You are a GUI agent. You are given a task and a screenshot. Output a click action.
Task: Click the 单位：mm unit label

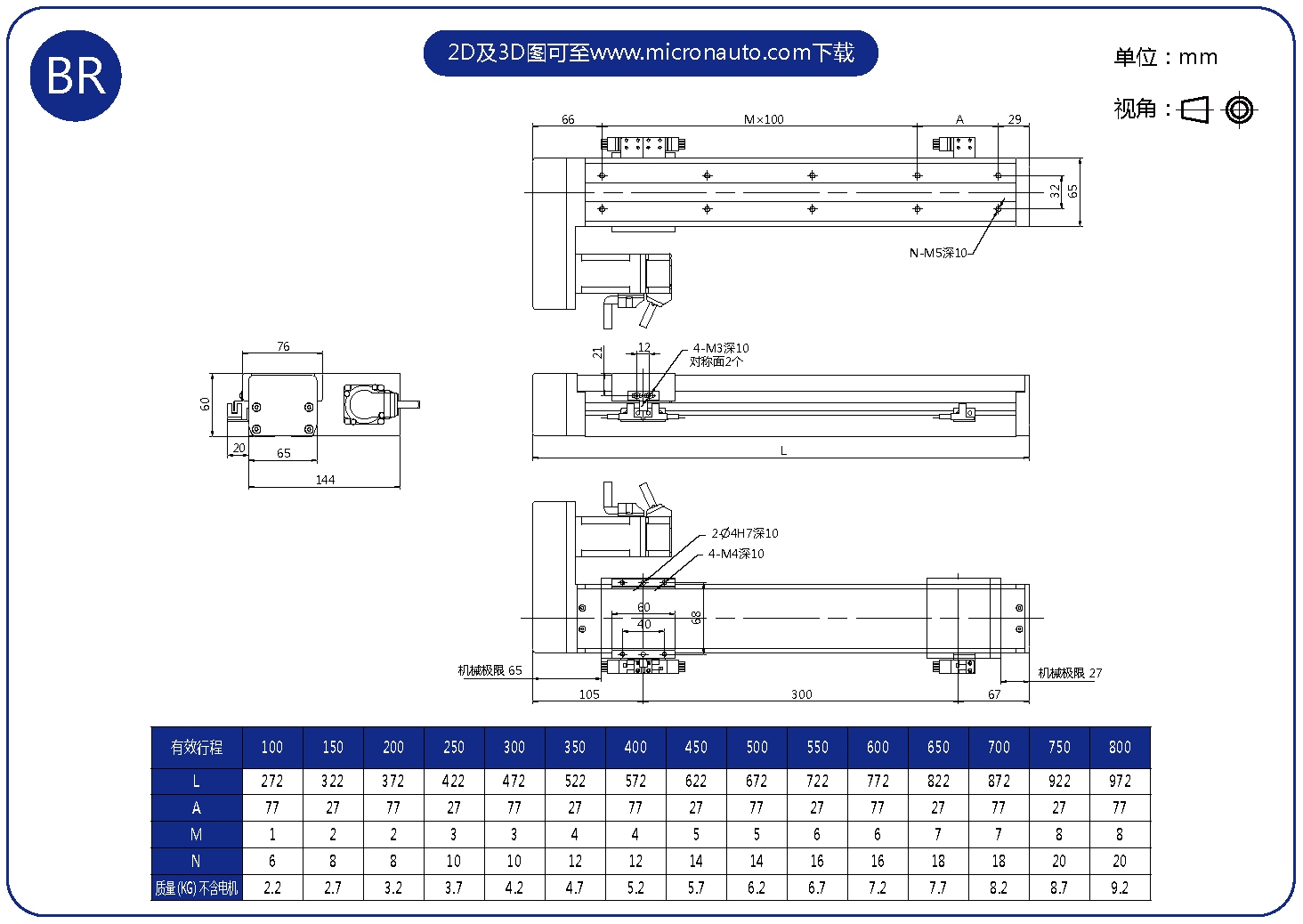(x=1165, y=57)
